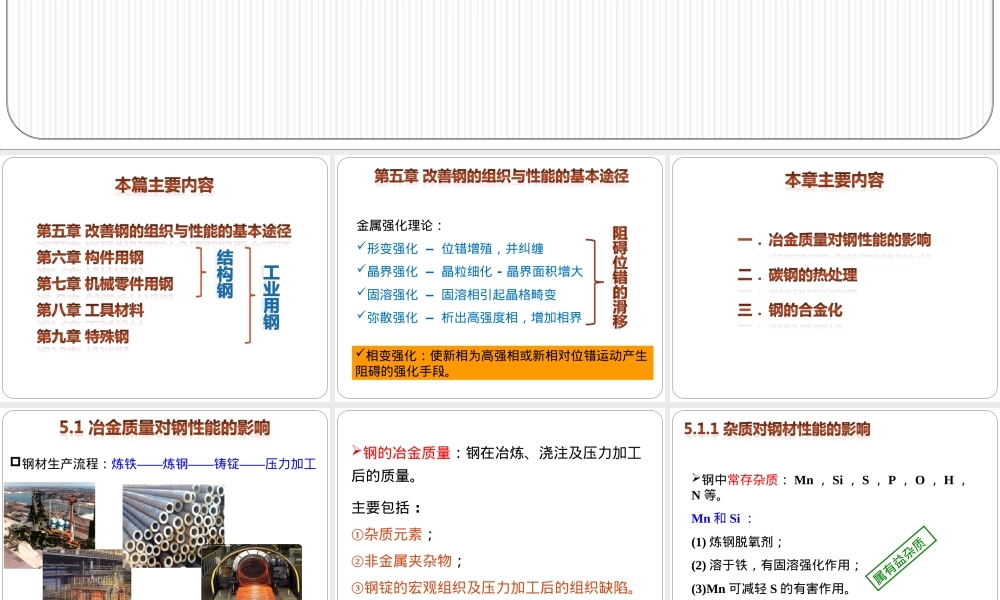Click the green stamp 属有益杂质
Screen dimensions: 1000x600
point(901,558)
